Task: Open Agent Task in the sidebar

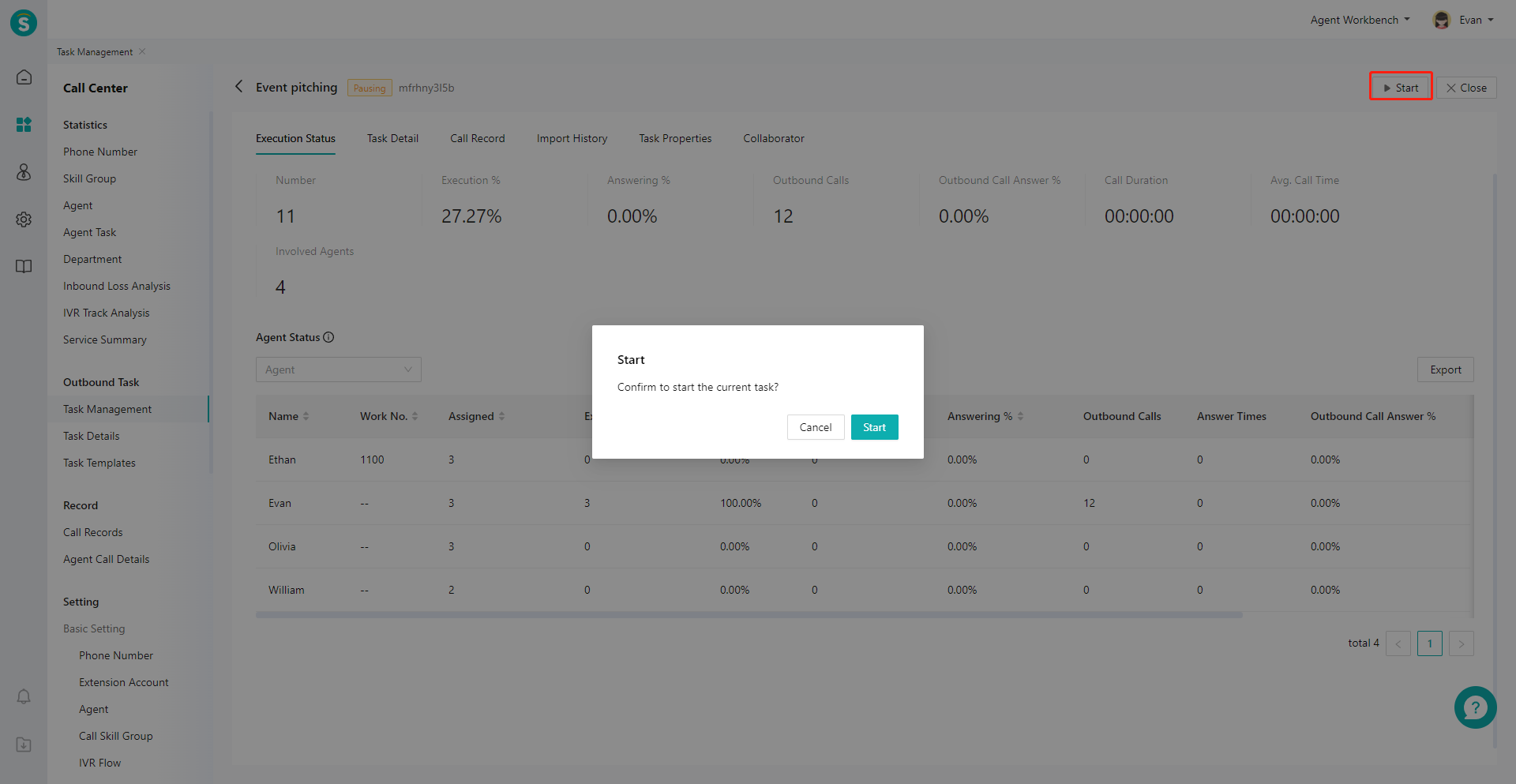Action: point(89,232)
